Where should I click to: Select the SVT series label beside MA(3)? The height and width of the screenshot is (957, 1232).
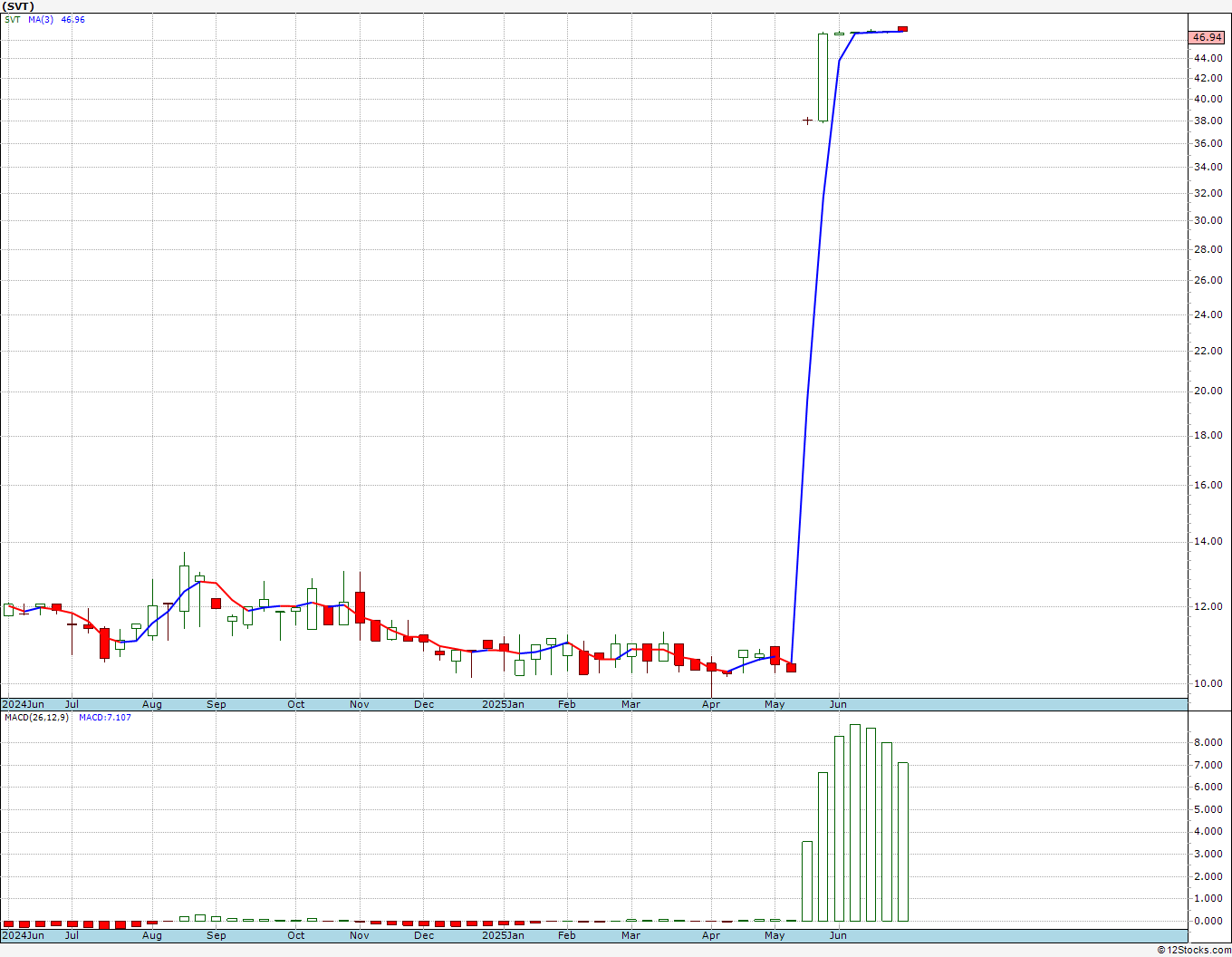click(12, 19)
